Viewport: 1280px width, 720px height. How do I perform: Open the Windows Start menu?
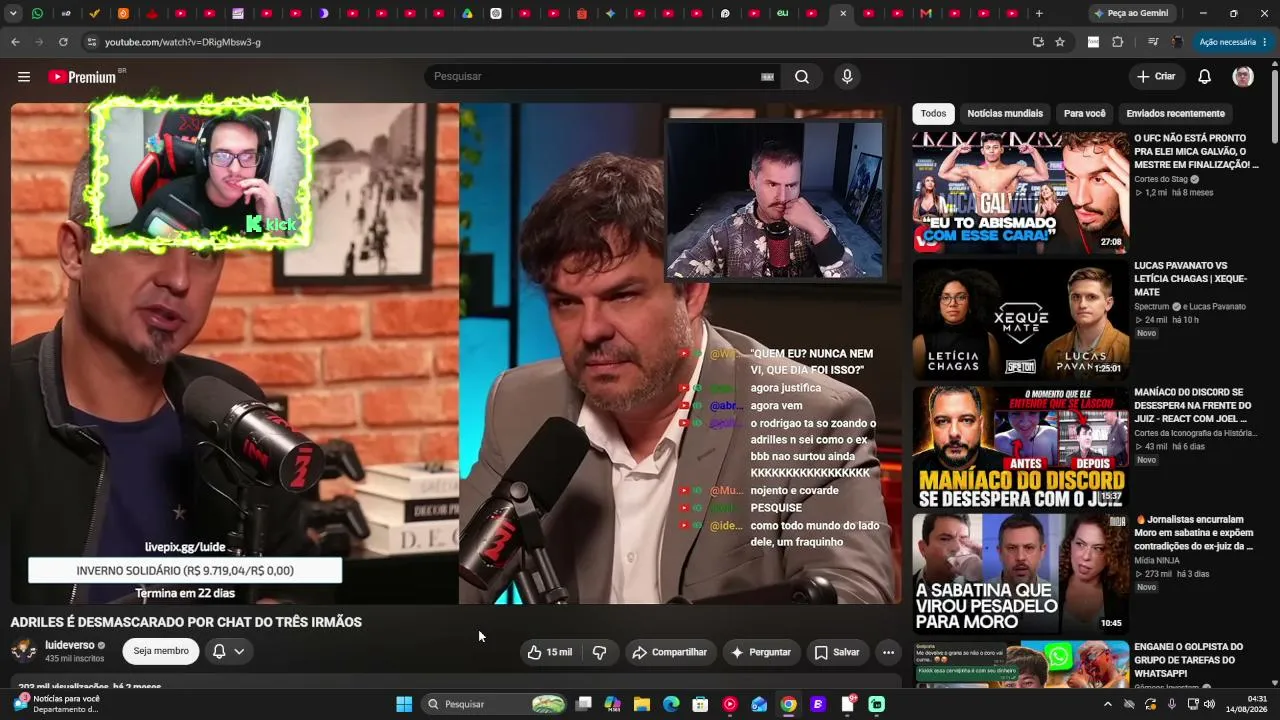[x=404, y=704]
